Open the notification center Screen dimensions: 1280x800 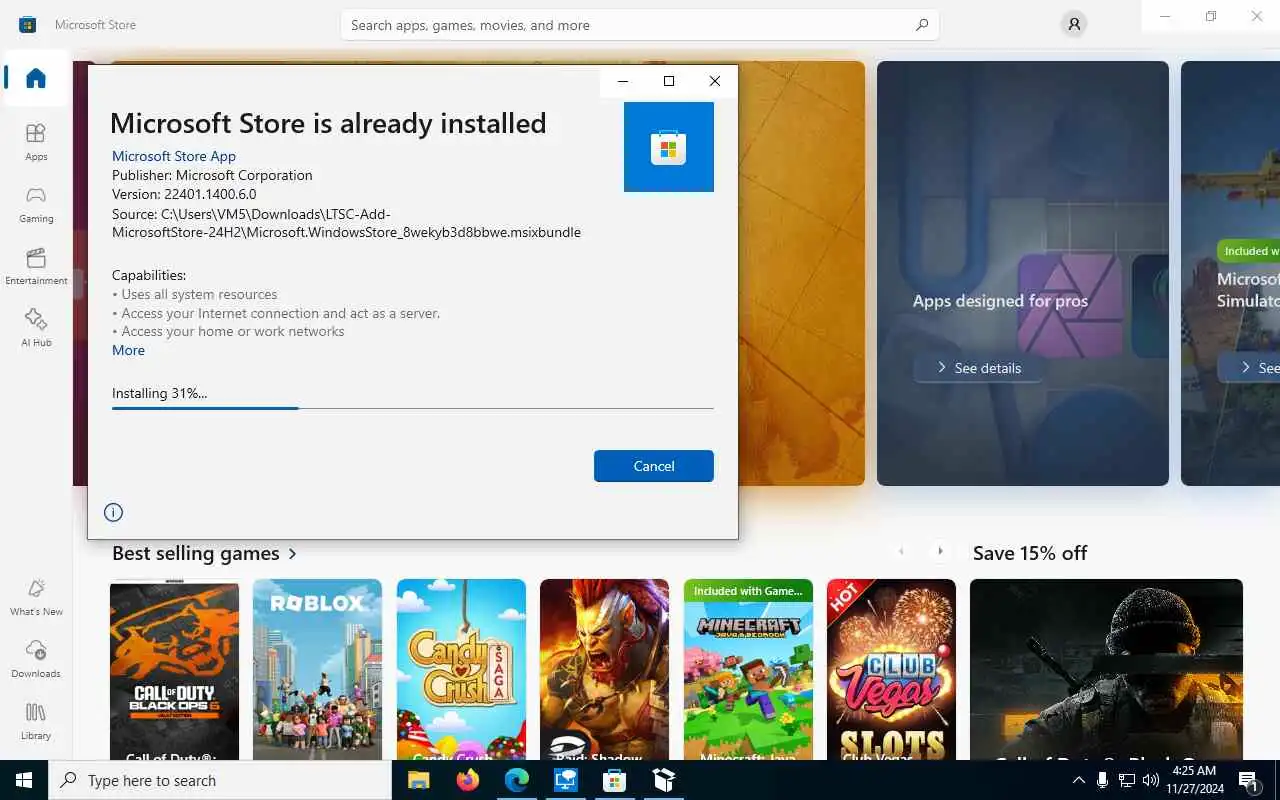point(1250,780)
